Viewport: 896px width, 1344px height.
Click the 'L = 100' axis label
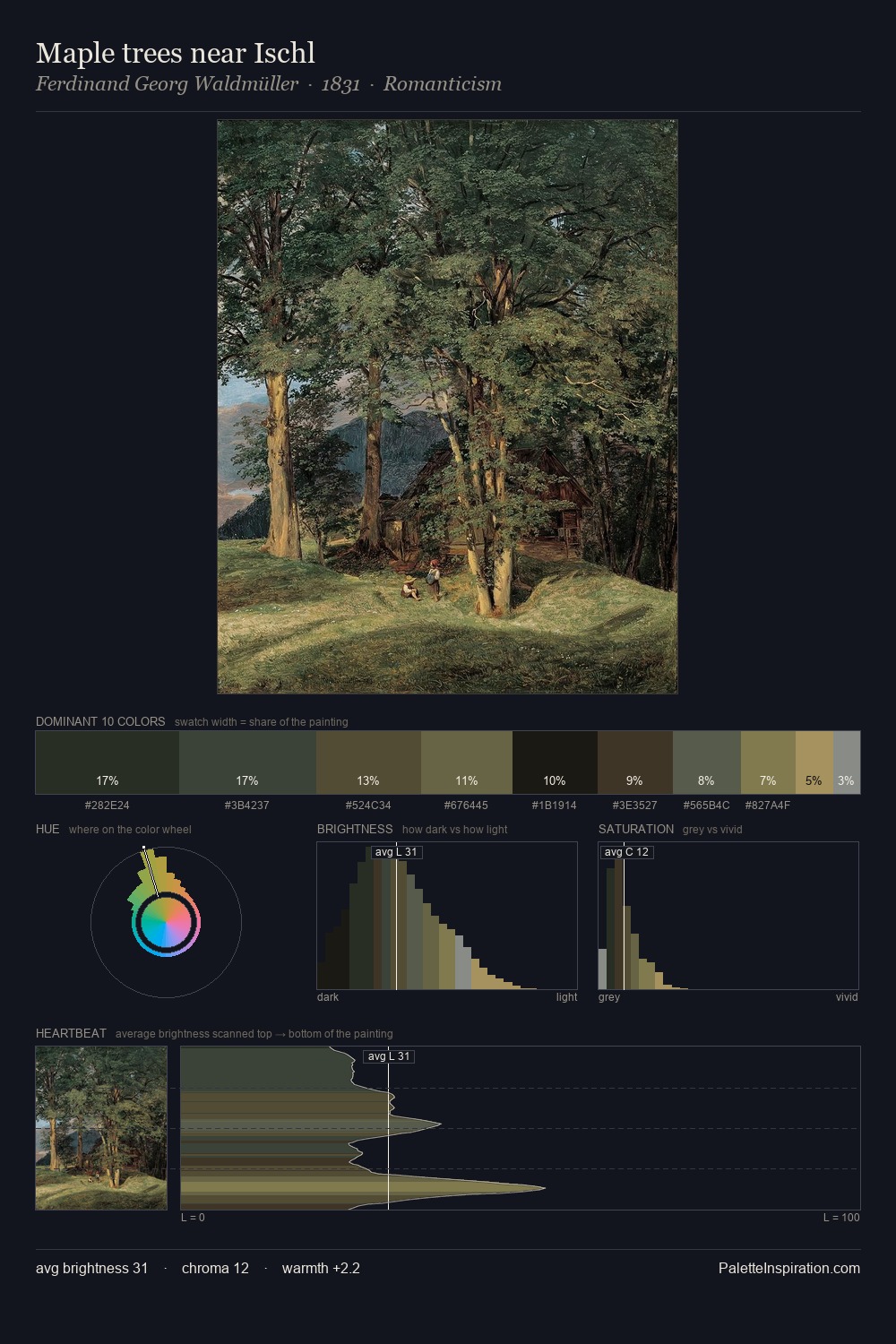pos(841,1218)
